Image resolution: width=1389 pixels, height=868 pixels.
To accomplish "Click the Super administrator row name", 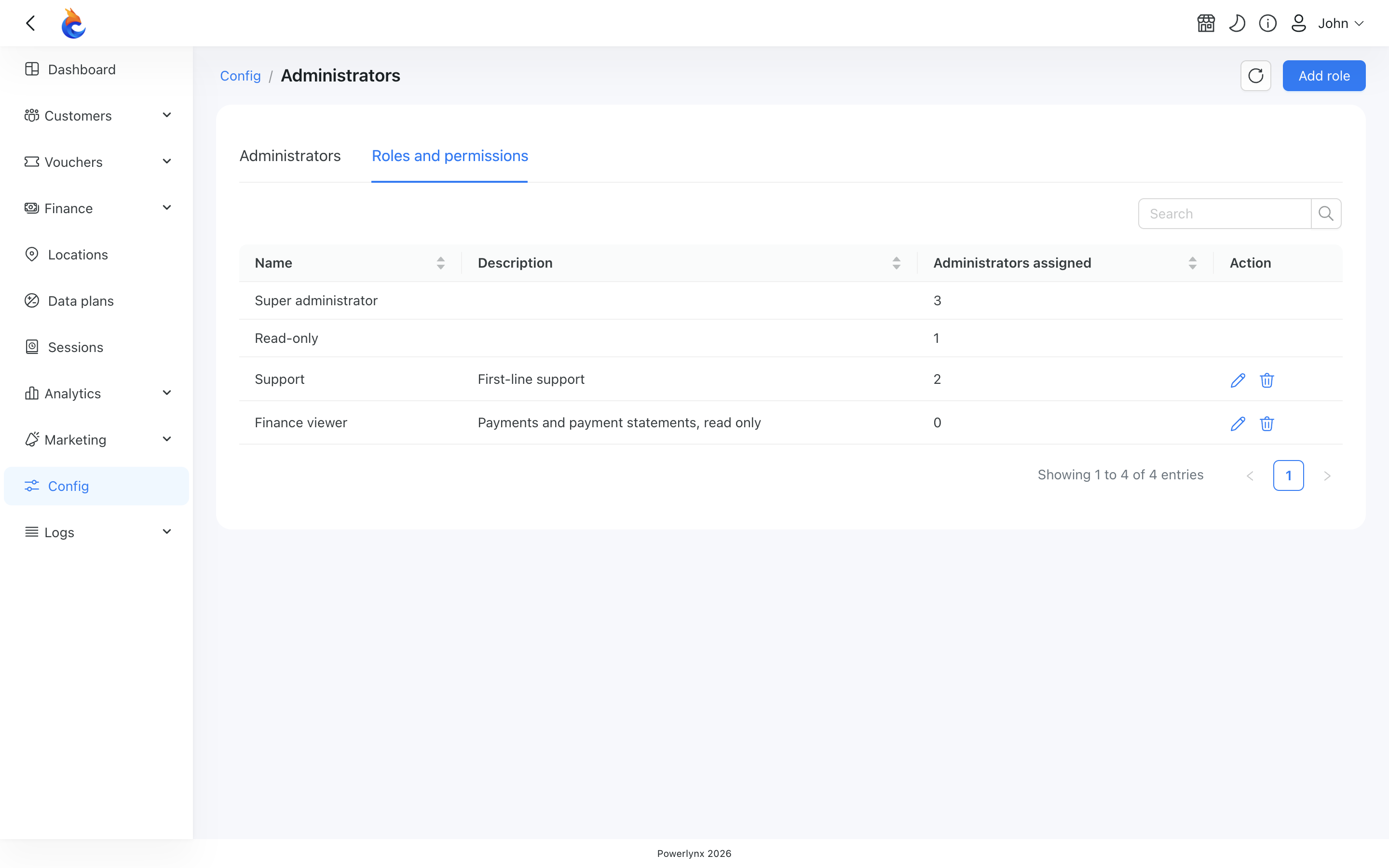I will pos(316,300).
